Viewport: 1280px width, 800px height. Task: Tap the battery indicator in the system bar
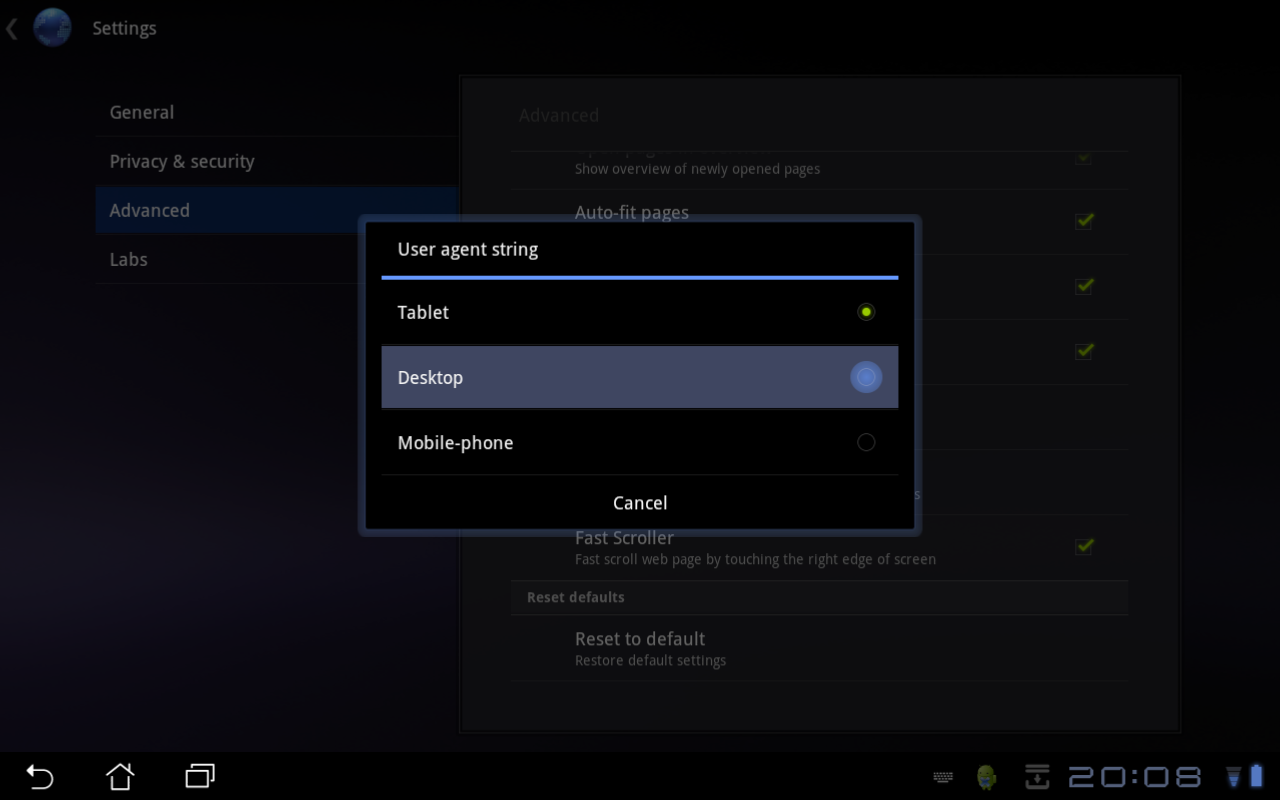1256,777
